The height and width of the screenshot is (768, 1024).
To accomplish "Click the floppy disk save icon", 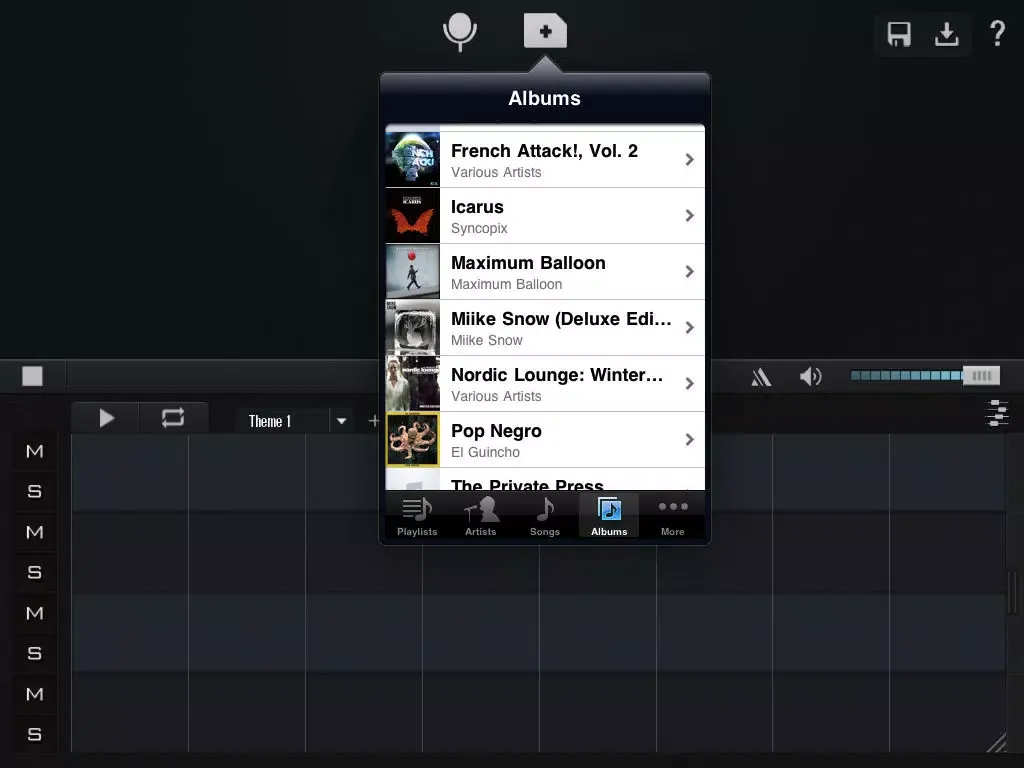I will [x=899, y=34].
